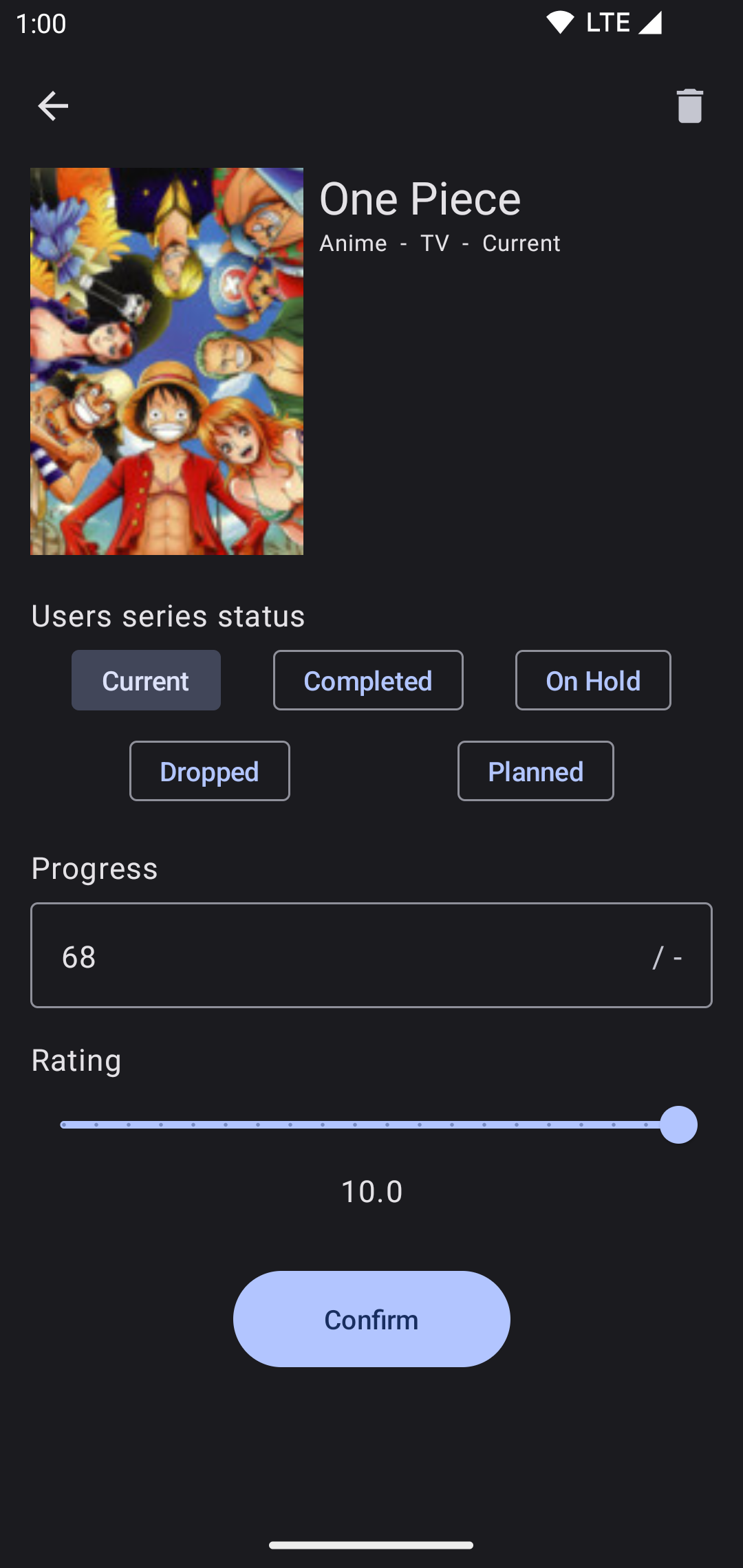This screenshot has width=743, height=1568.
Task: Tap the Wi-Fi status icon
Action: (560, 23)
